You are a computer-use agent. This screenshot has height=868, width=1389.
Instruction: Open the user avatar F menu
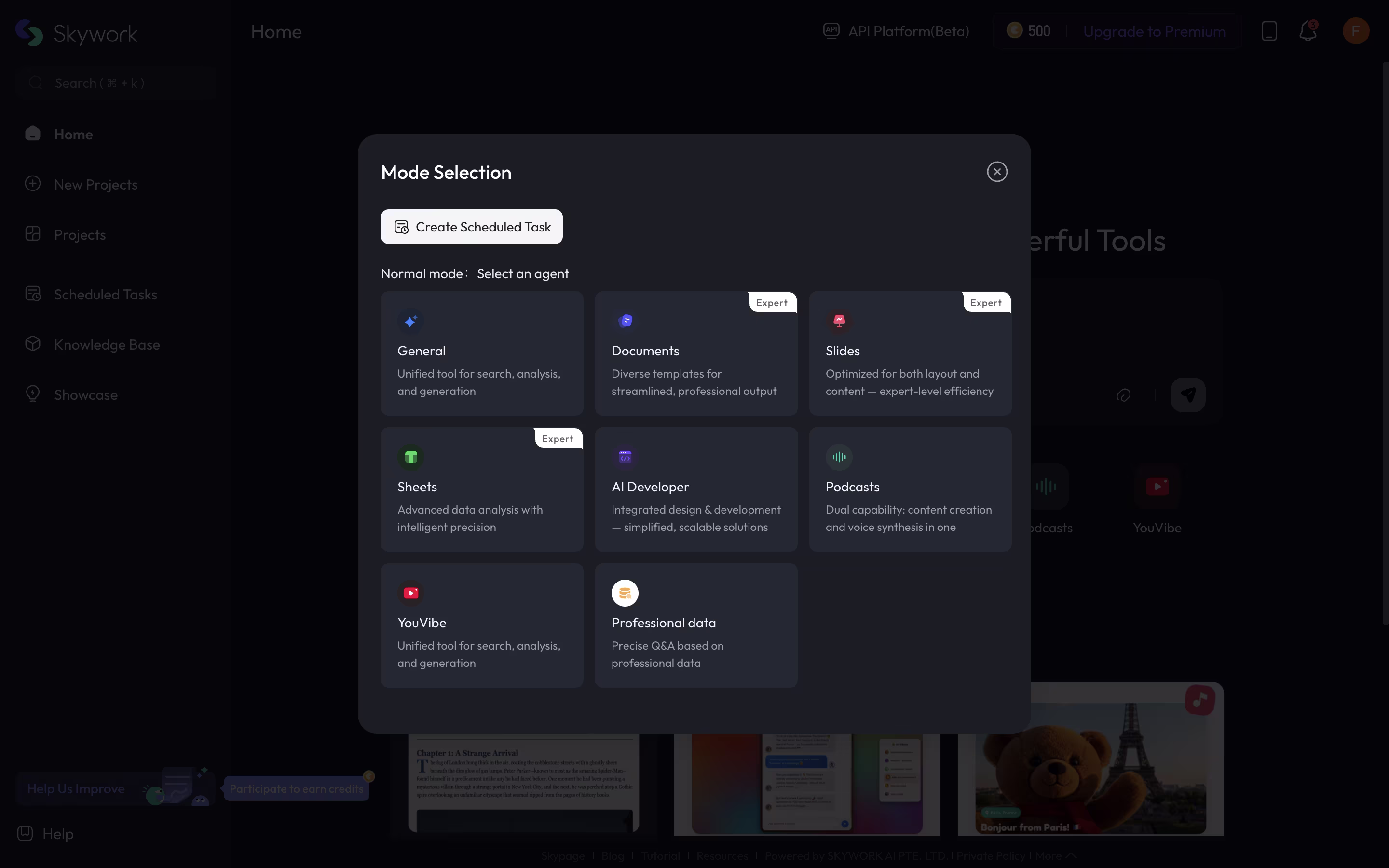tap(1356, 31)
